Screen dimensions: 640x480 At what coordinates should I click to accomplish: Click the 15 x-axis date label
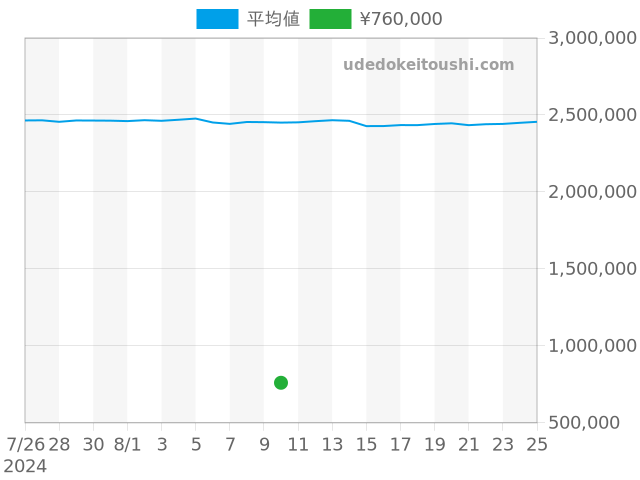[366, 444]
